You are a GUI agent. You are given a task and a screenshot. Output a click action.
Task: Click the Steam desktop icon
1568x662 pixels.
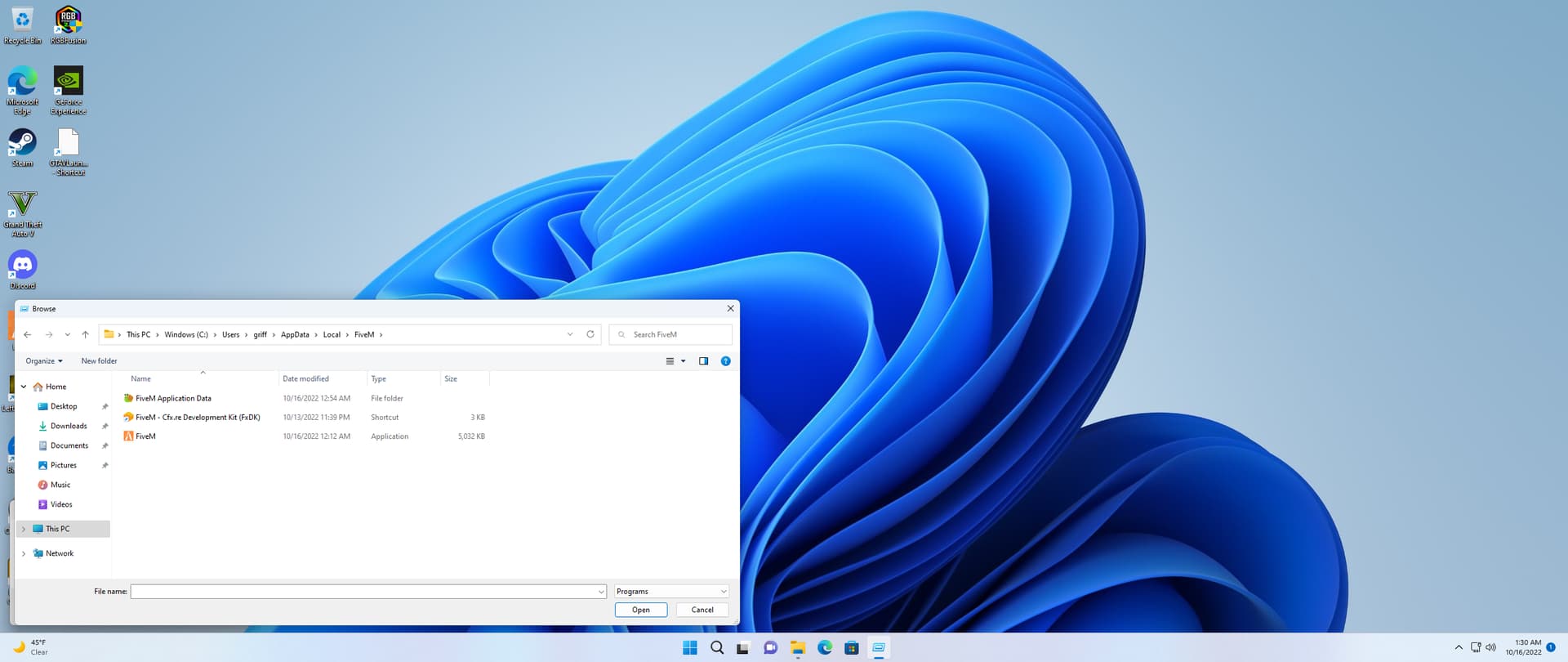23,144
